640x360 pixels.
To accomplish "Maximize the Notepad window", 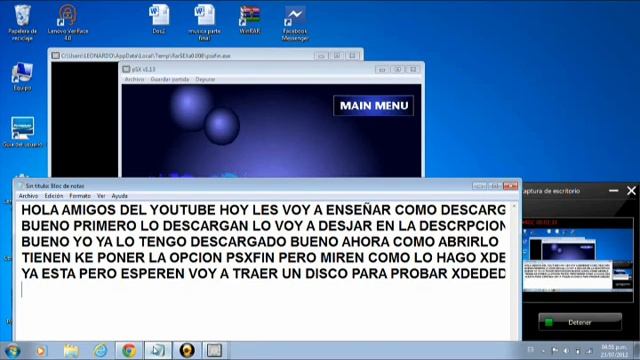I will point(495,186).
